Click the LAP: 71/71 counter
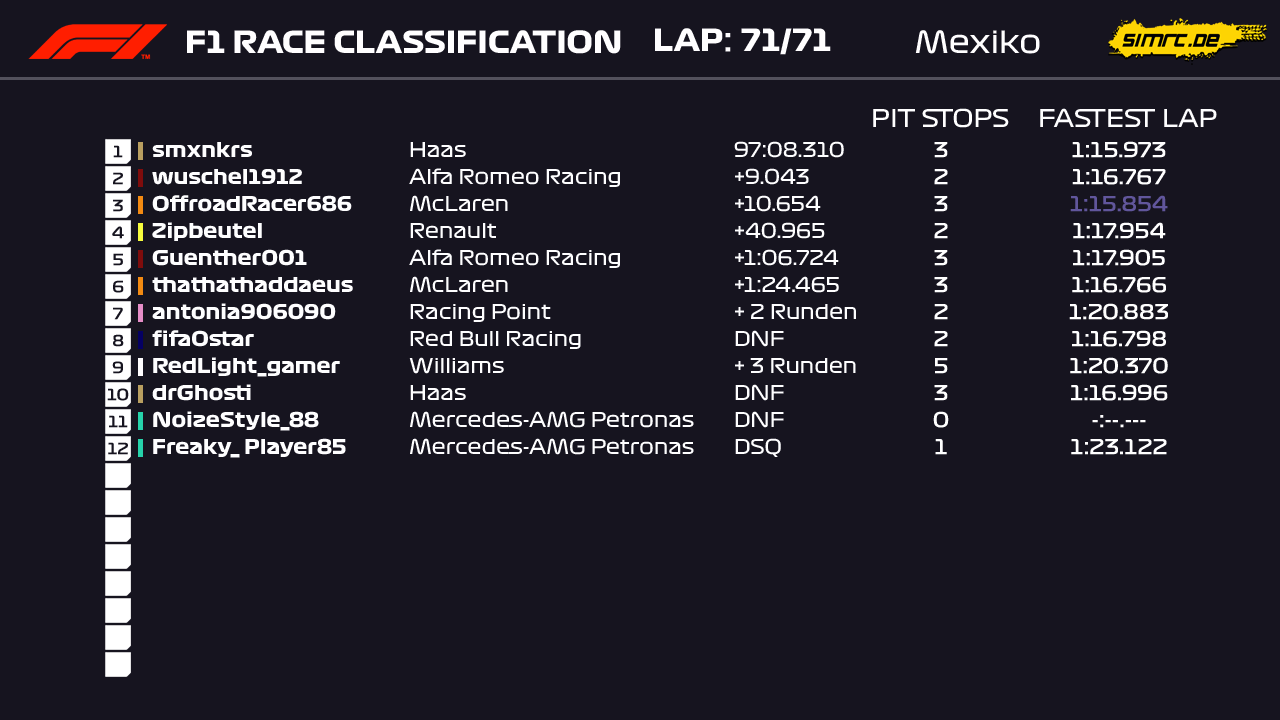This screenshot has height=720, width=1280. (x=741, y=41)
